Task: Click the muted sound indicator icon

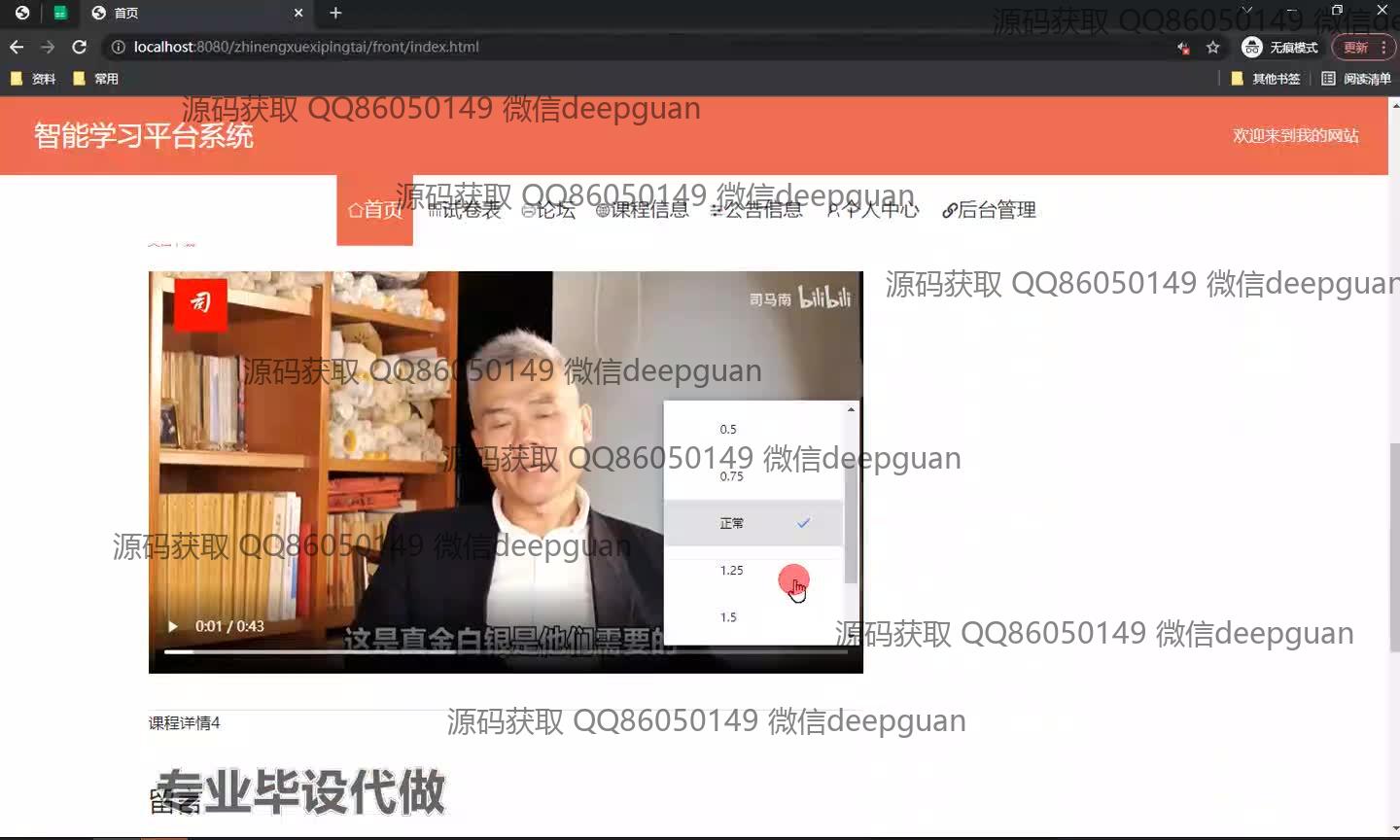Action: 1183,47
